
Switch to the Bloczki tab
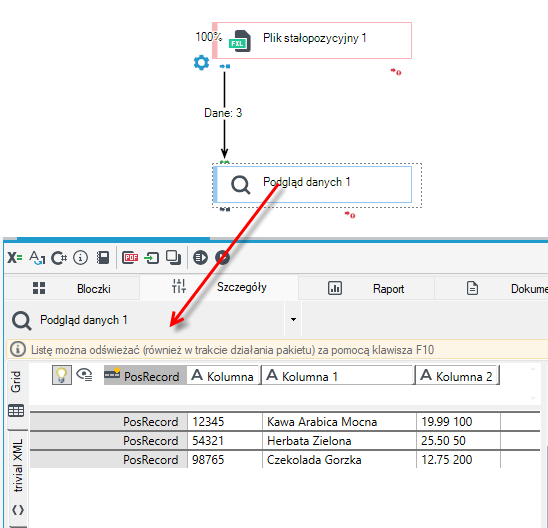coord(72,288)
